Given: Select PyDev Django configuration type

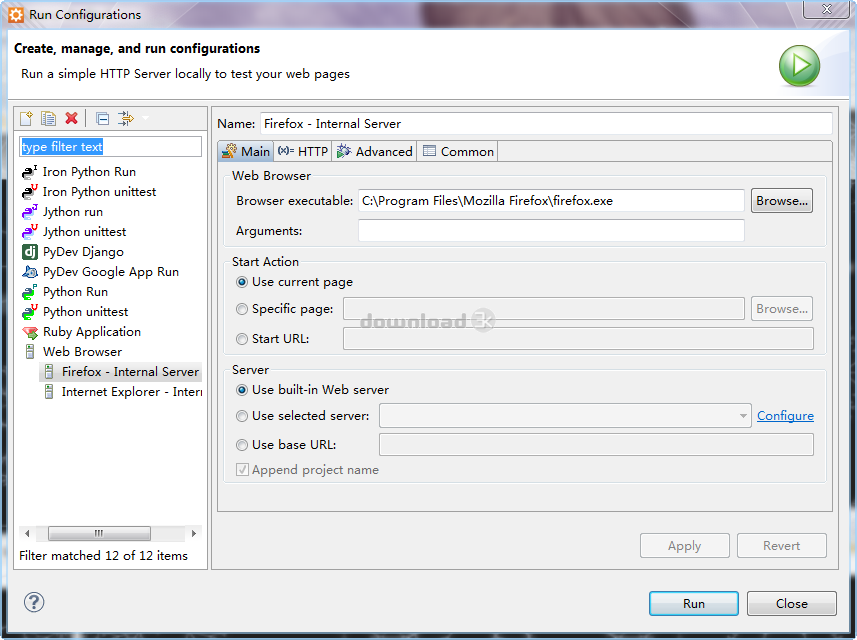Looking at the screenshot, I should click(x=82, y=252).
